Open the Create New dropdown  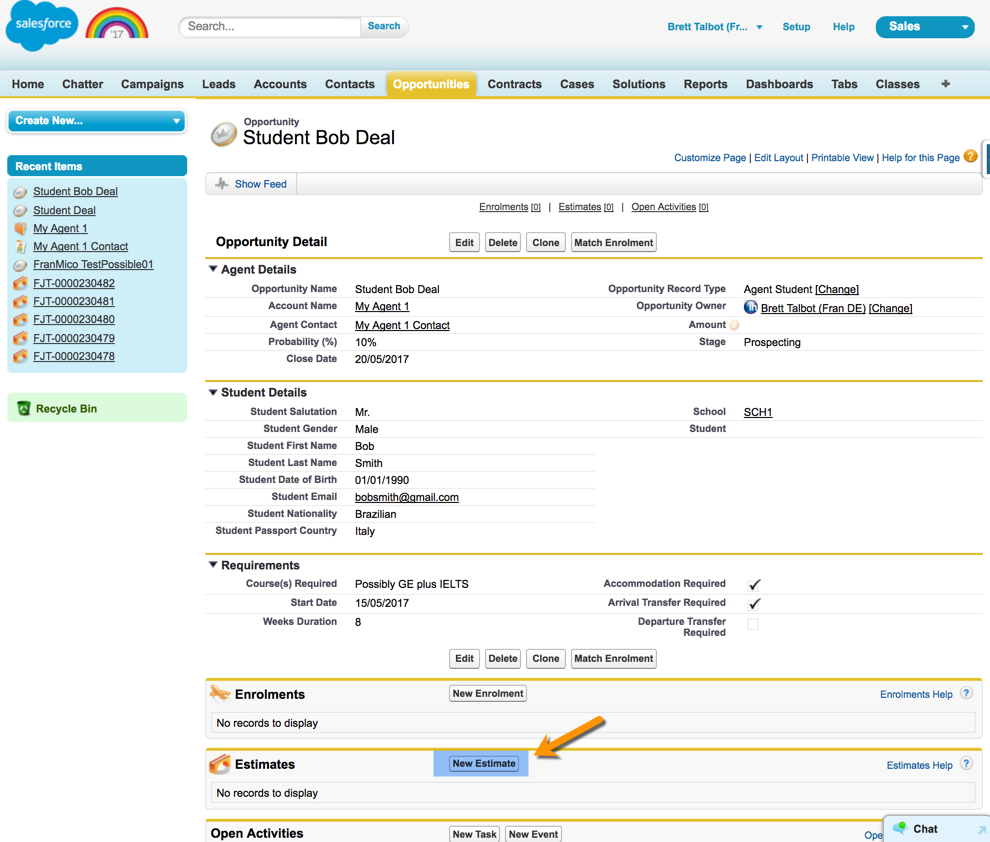click(x=96, y=121)
